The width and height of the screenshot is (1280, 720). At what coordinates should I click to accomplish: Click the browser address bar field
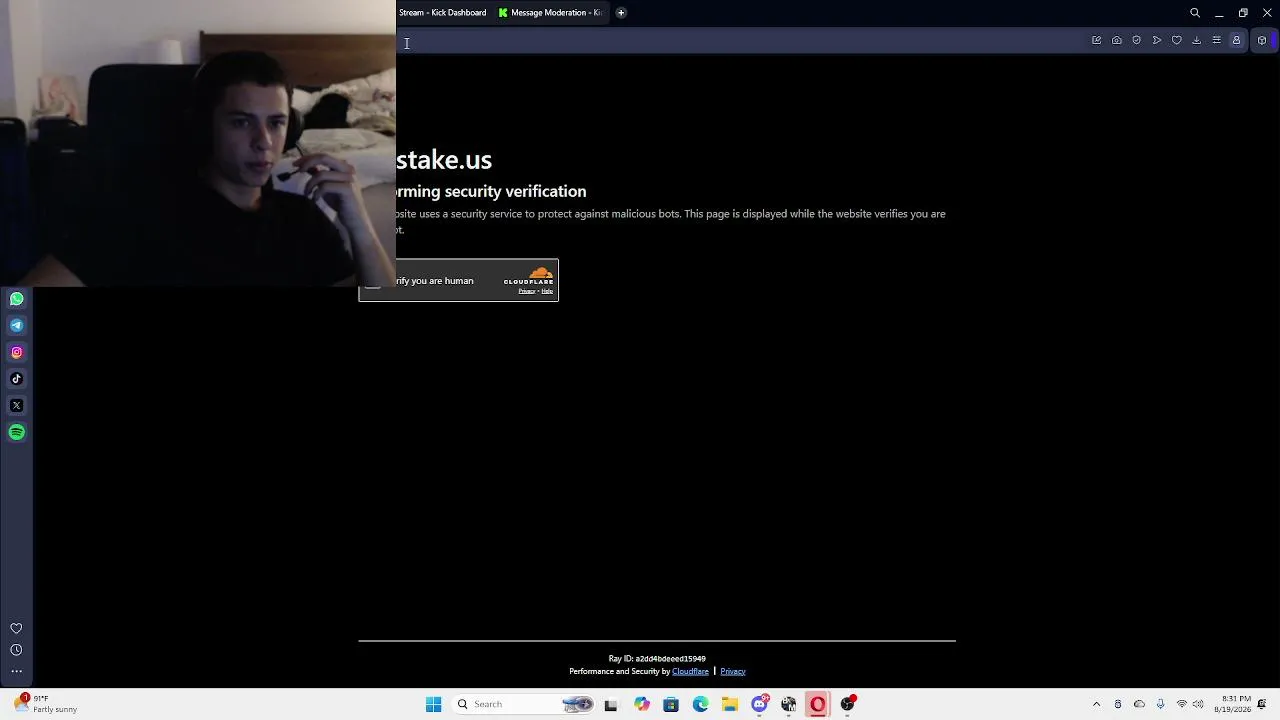point(740,41)
